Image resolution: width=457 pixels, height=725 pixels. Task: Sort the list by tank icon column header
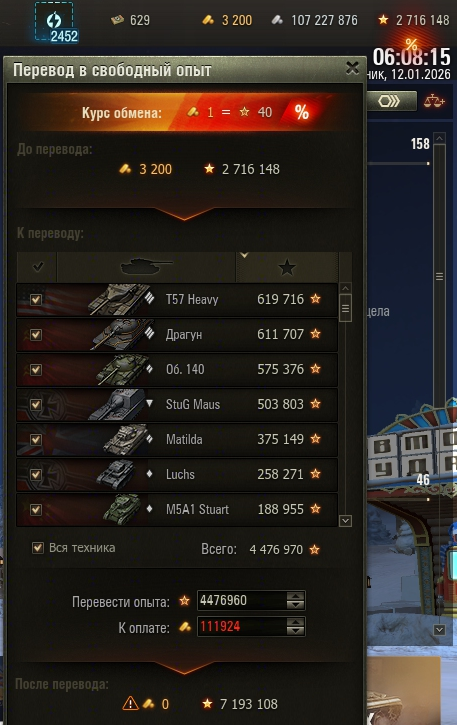coord(146,267)
